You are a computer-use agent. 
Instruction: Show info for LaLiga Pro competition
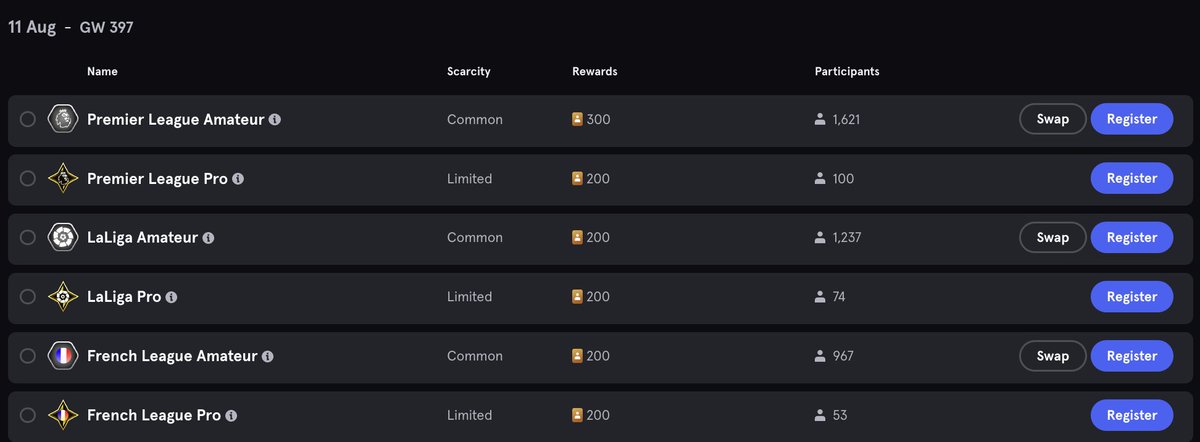coord(172,297)
